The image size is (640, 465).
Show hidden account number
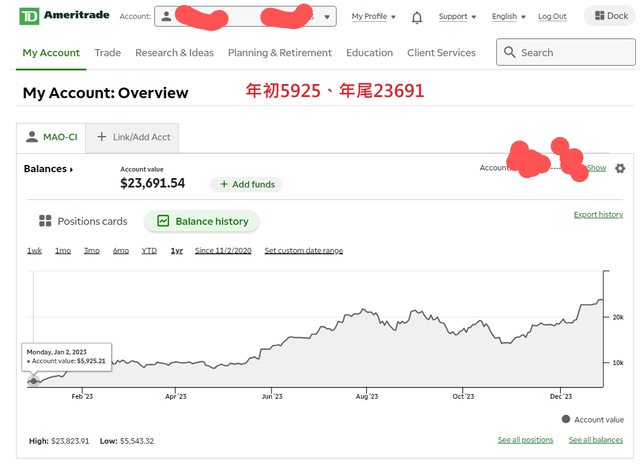click(x=597, y=168)
